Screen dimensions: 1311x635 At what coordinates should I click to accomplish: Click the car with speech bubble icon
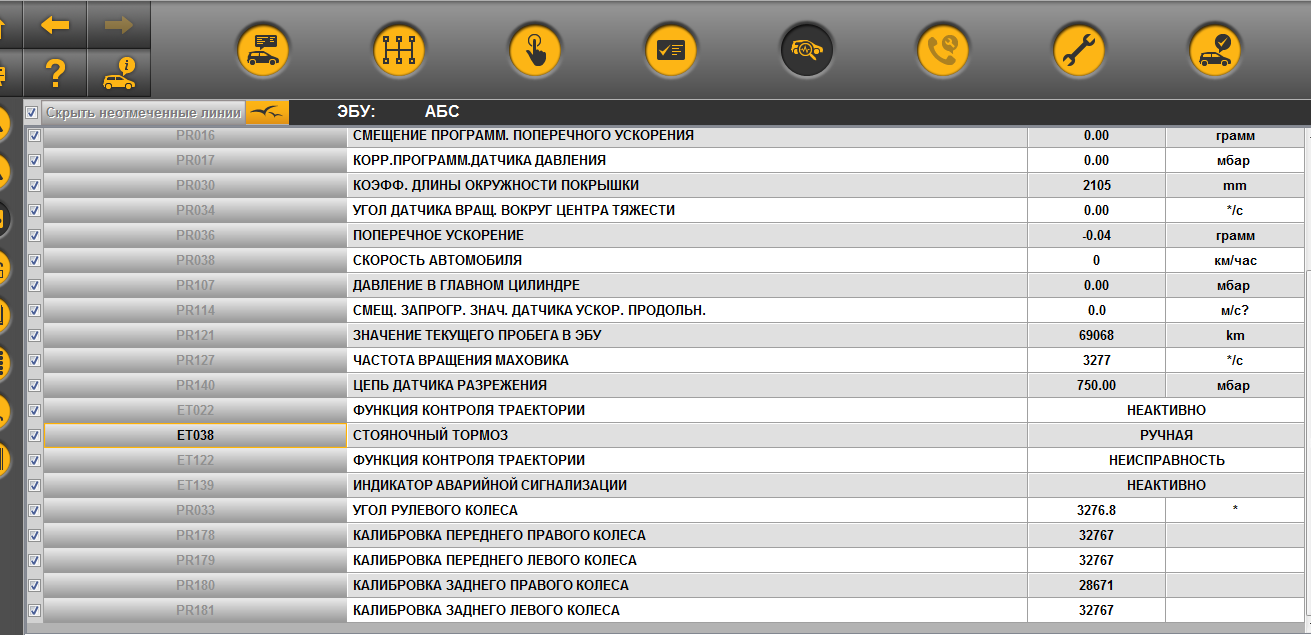pos(263,49)
